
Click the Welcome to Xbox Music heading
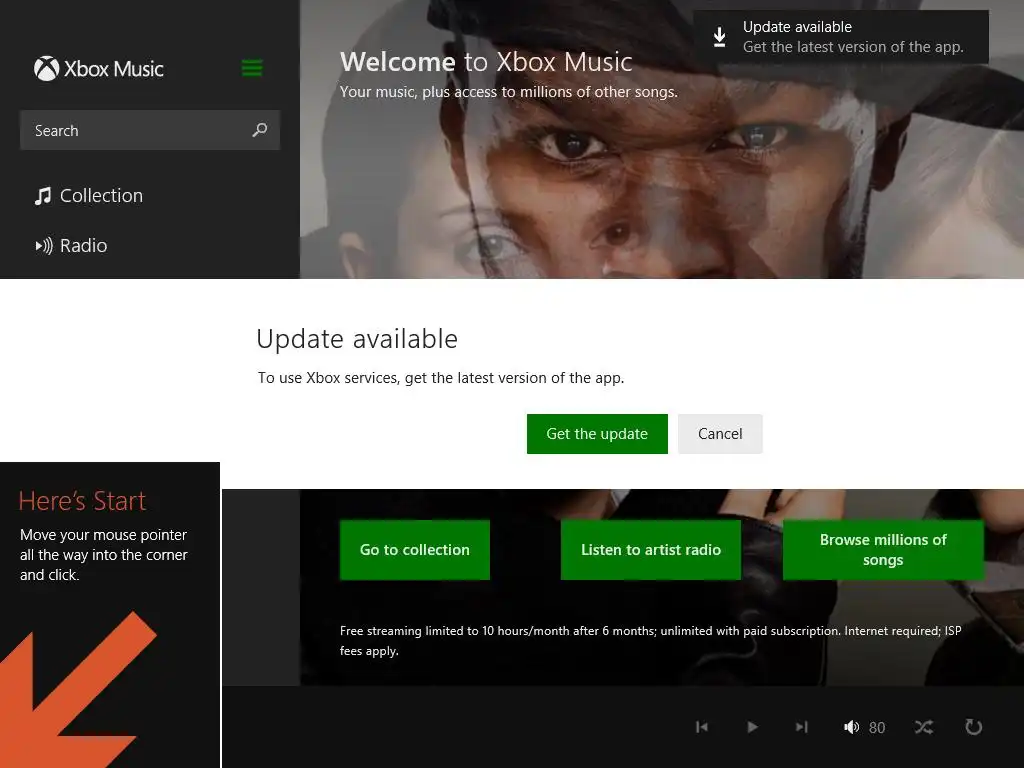486,62
